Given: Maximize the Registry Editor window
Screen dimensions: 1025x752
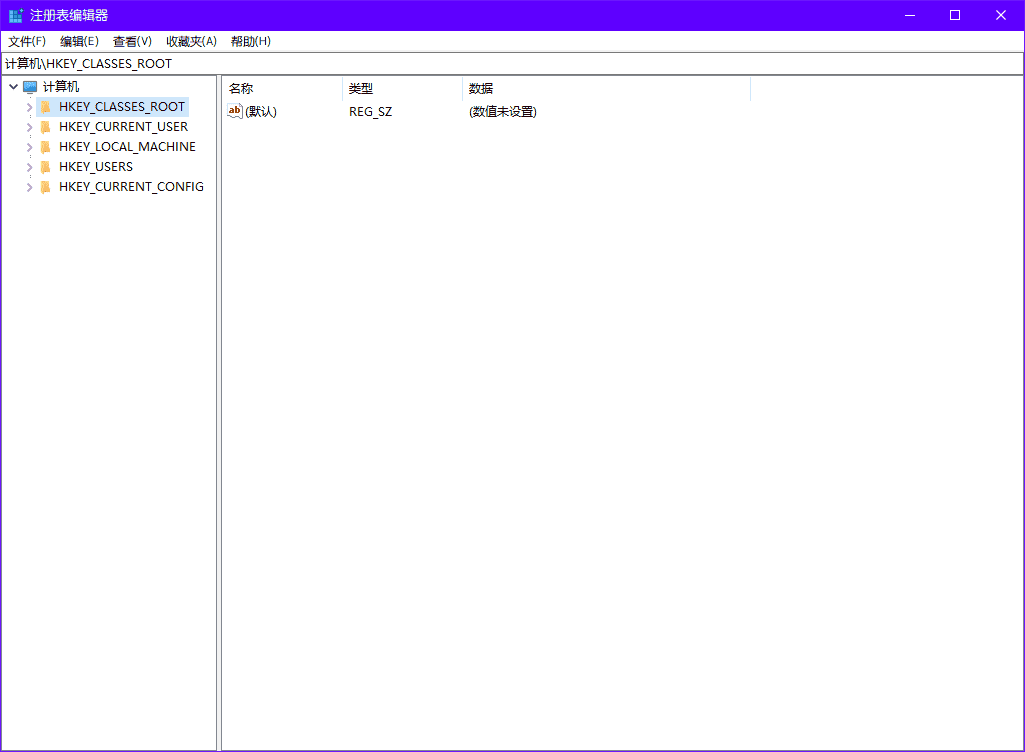Looking at the screenshot, I should (955, 15).
